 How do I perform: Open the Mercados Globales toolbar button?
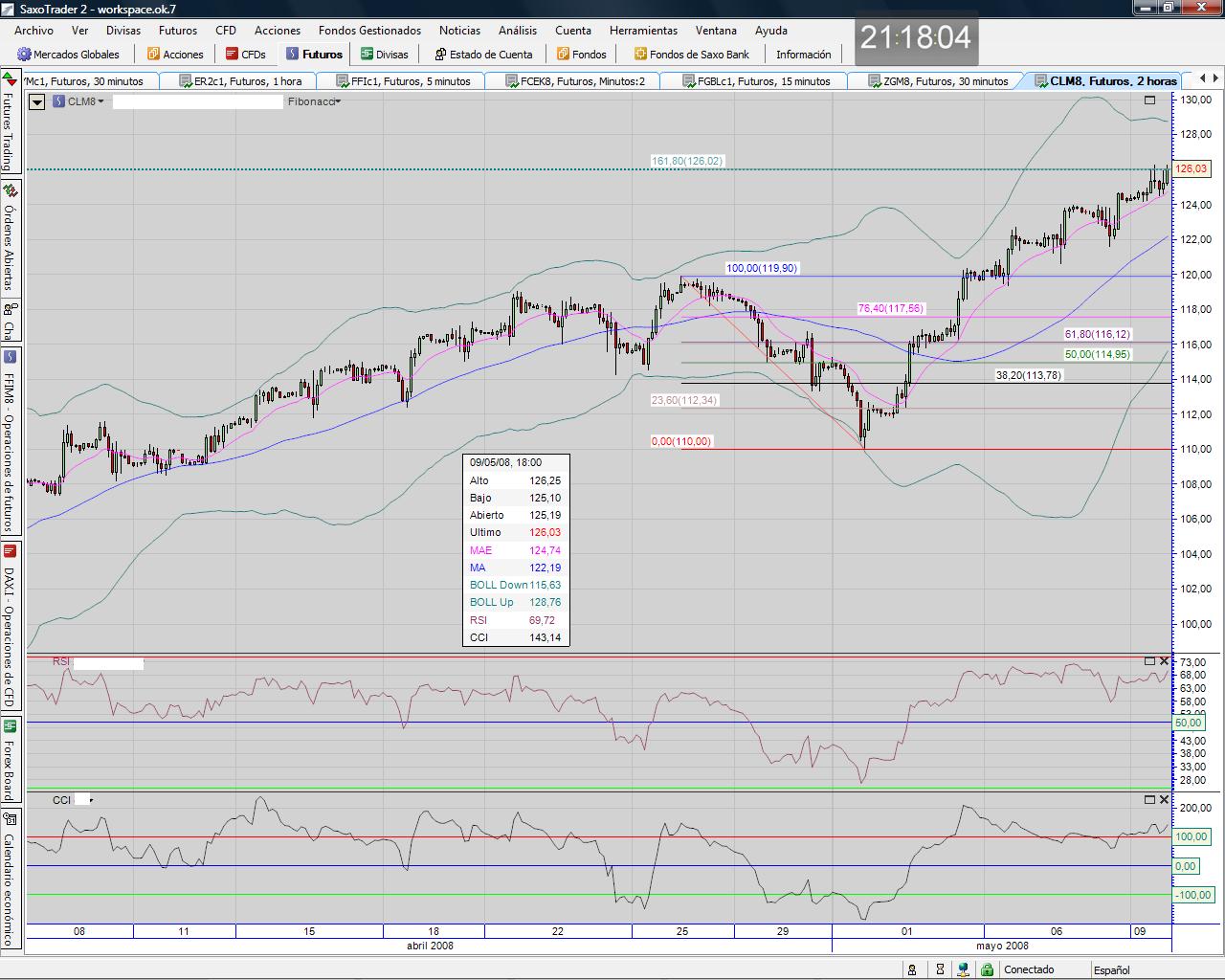pyautogui.click(x=68, y=55)
